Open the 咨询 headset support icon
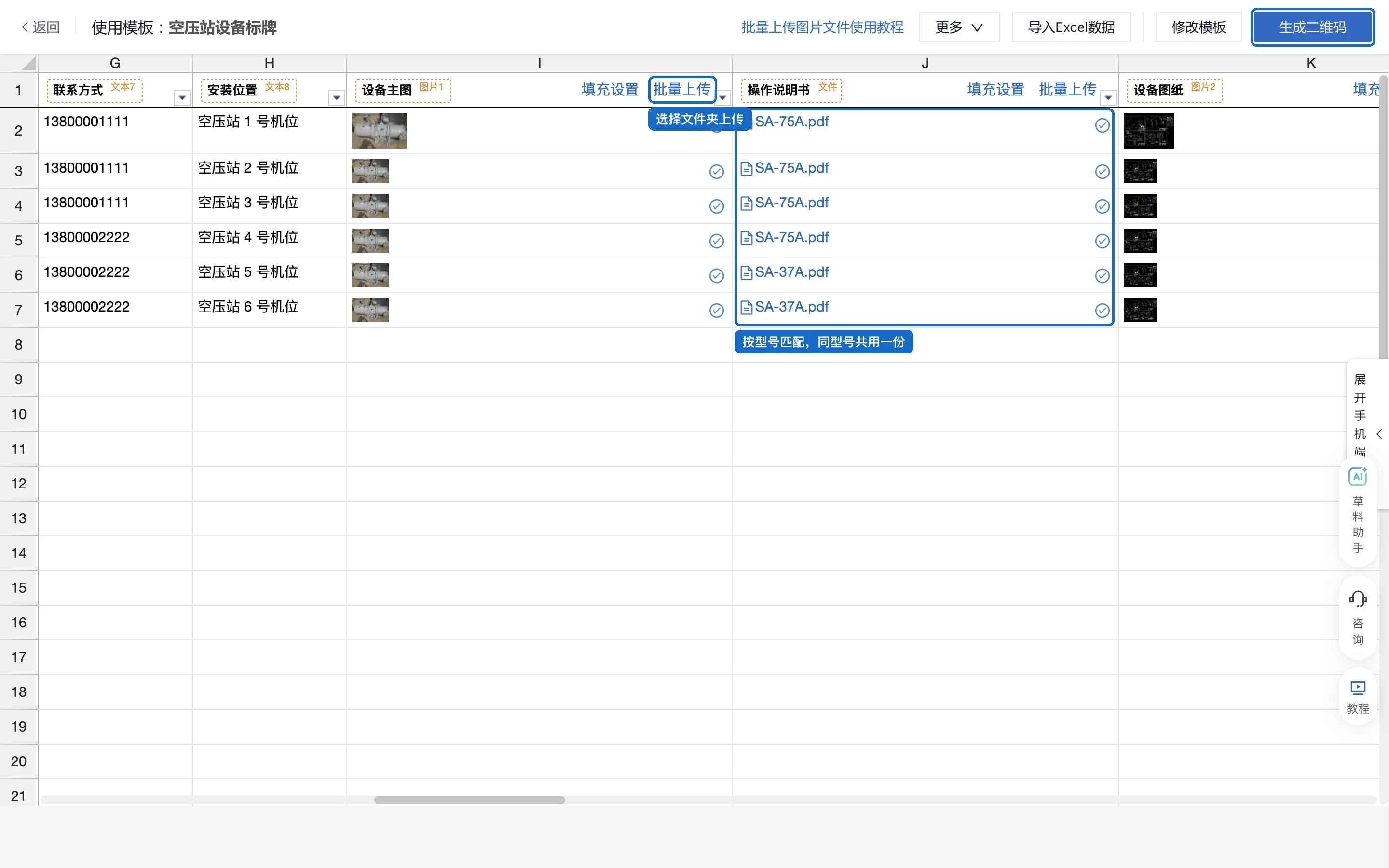 [x=1358, y=618]
